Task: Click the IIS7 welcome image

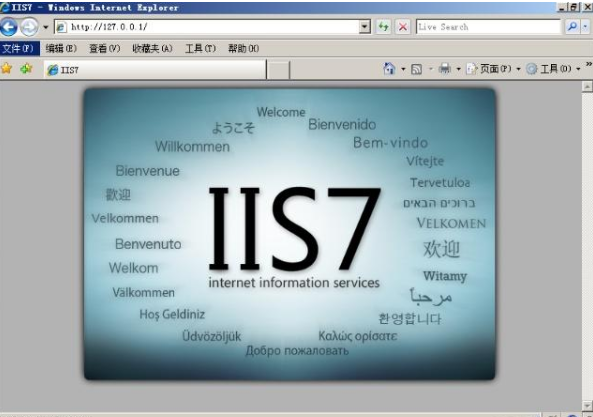Action: (289, 234)
